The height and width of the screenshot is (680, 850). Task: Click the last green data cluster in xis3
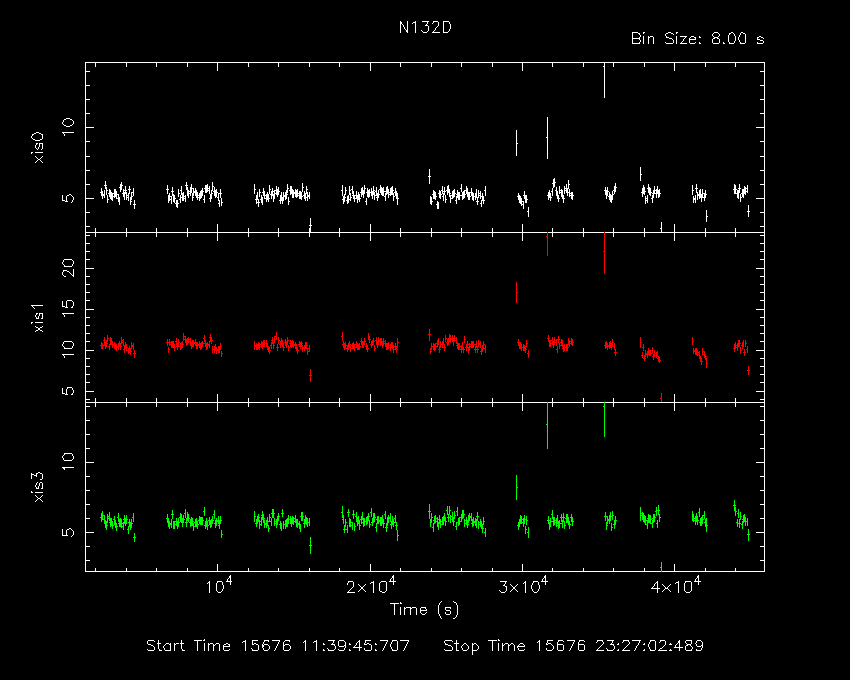(x=741, y=519)
